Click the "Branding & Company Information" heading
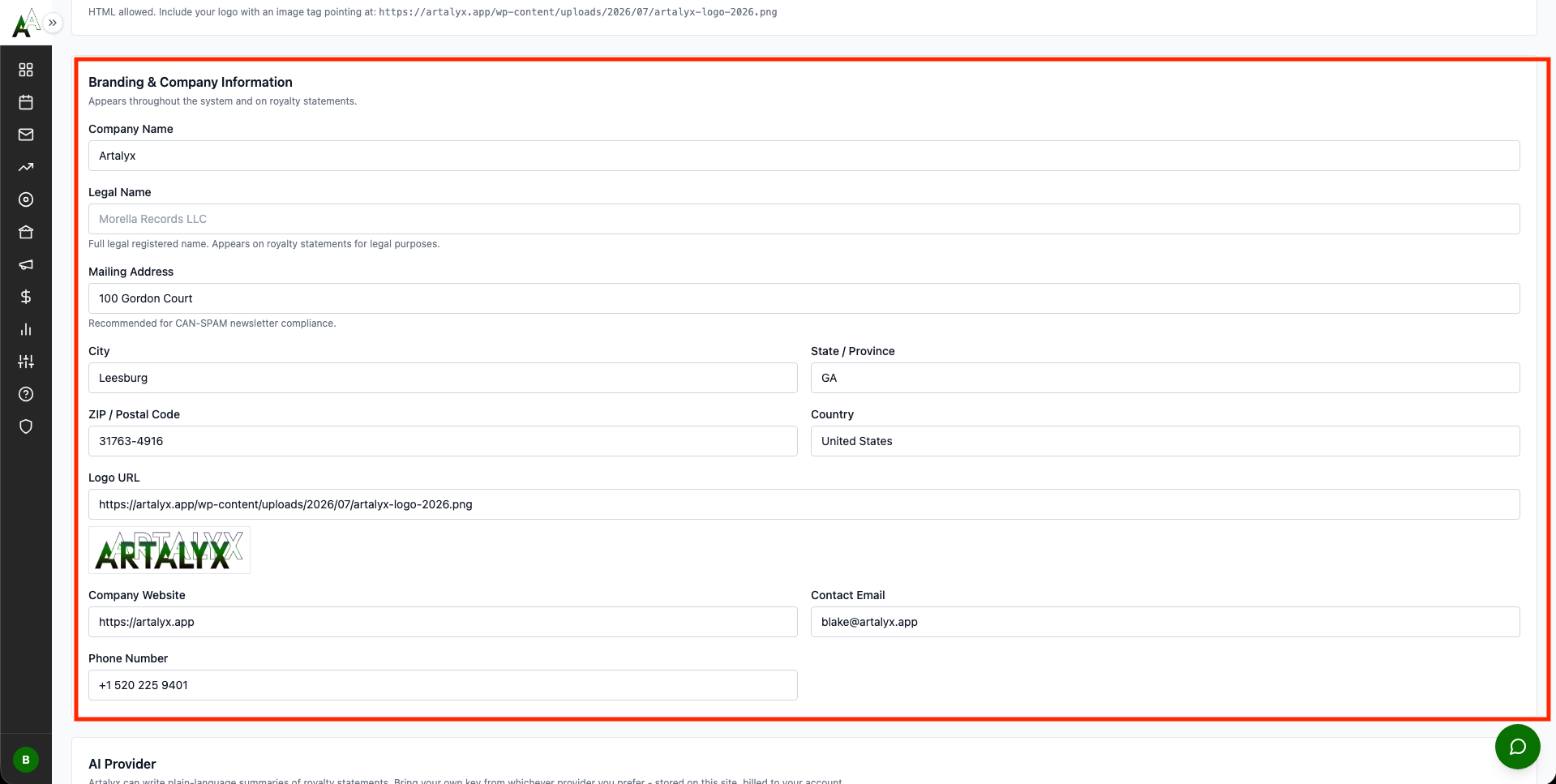 [191, 82]
